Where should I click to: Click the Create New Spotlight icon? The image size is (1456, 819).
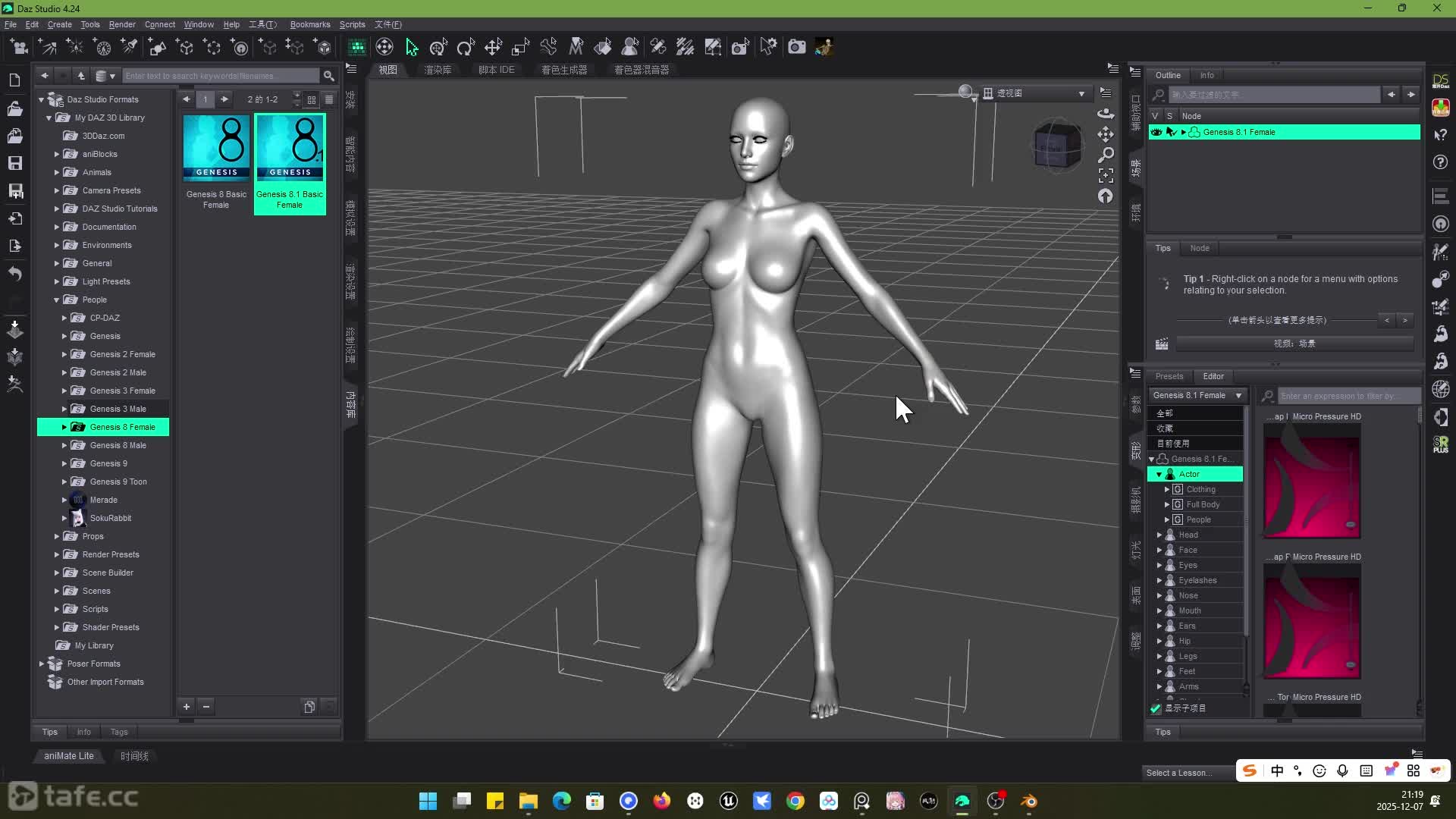[x=130, y=47]
